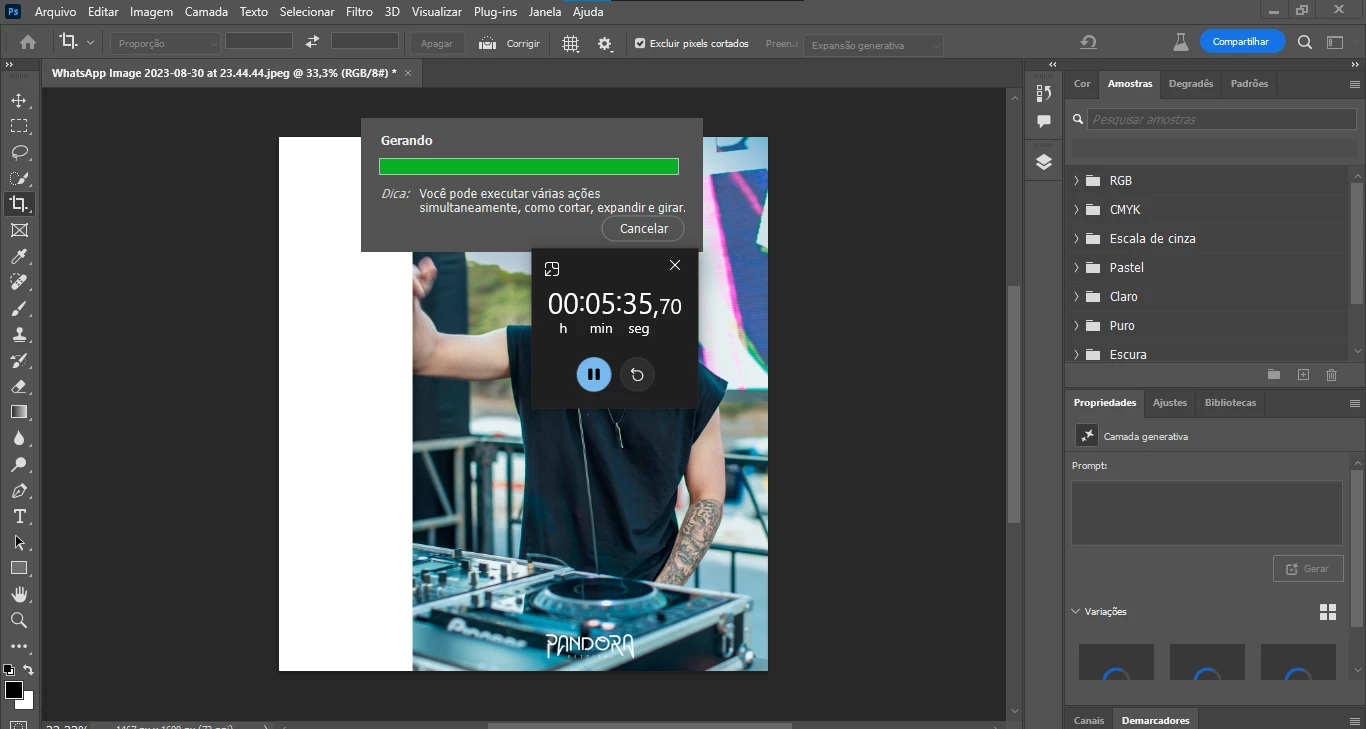Click the Compartilhar button

(1241, 42)
